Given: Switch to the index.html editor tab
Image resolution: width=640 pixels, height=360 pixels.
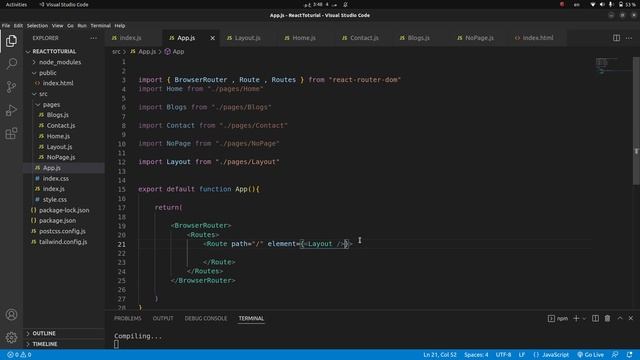Looking at the screenshot, I should tap(538, 38).
